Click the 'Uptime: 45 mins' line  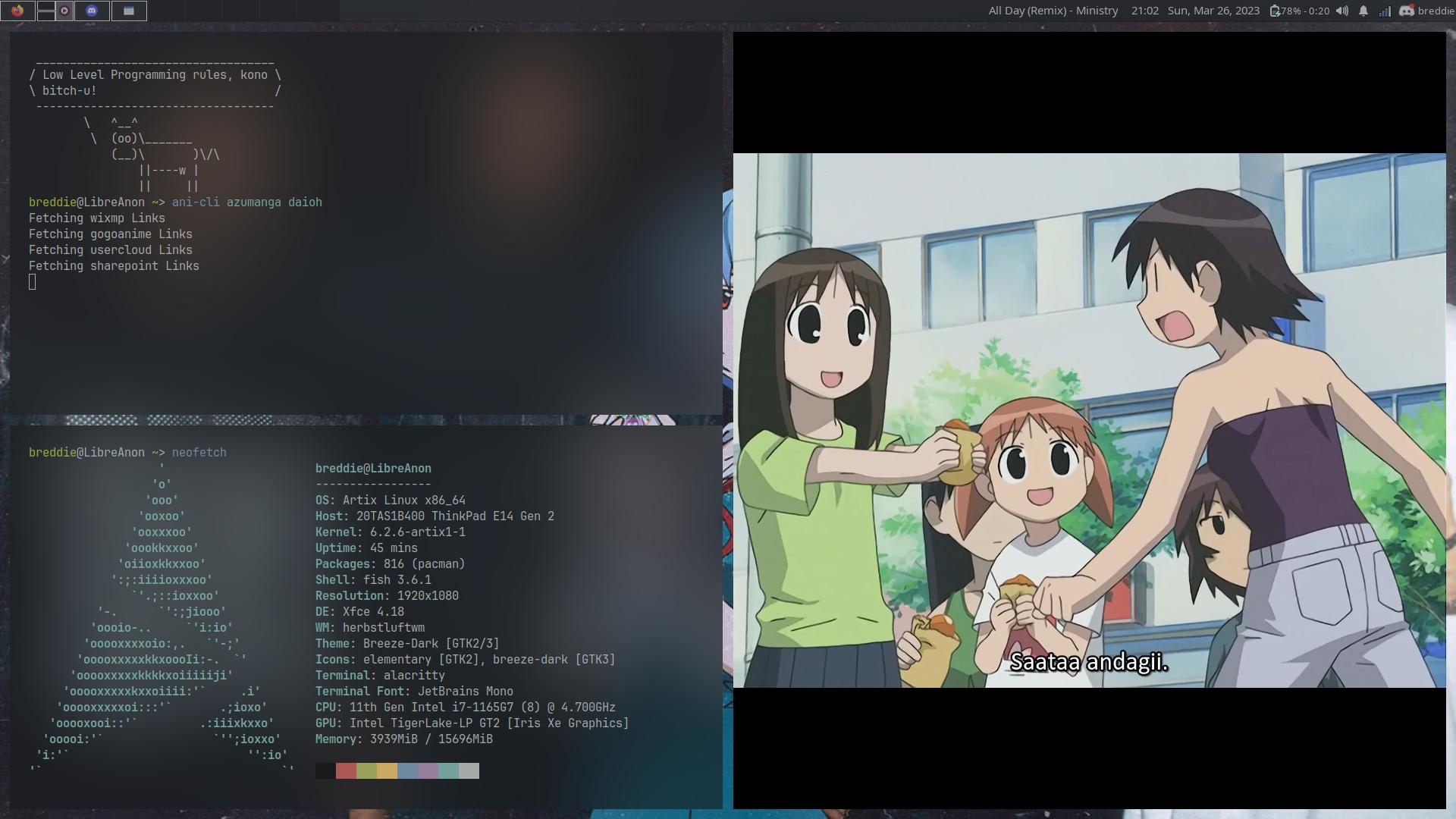click(366, 548)
